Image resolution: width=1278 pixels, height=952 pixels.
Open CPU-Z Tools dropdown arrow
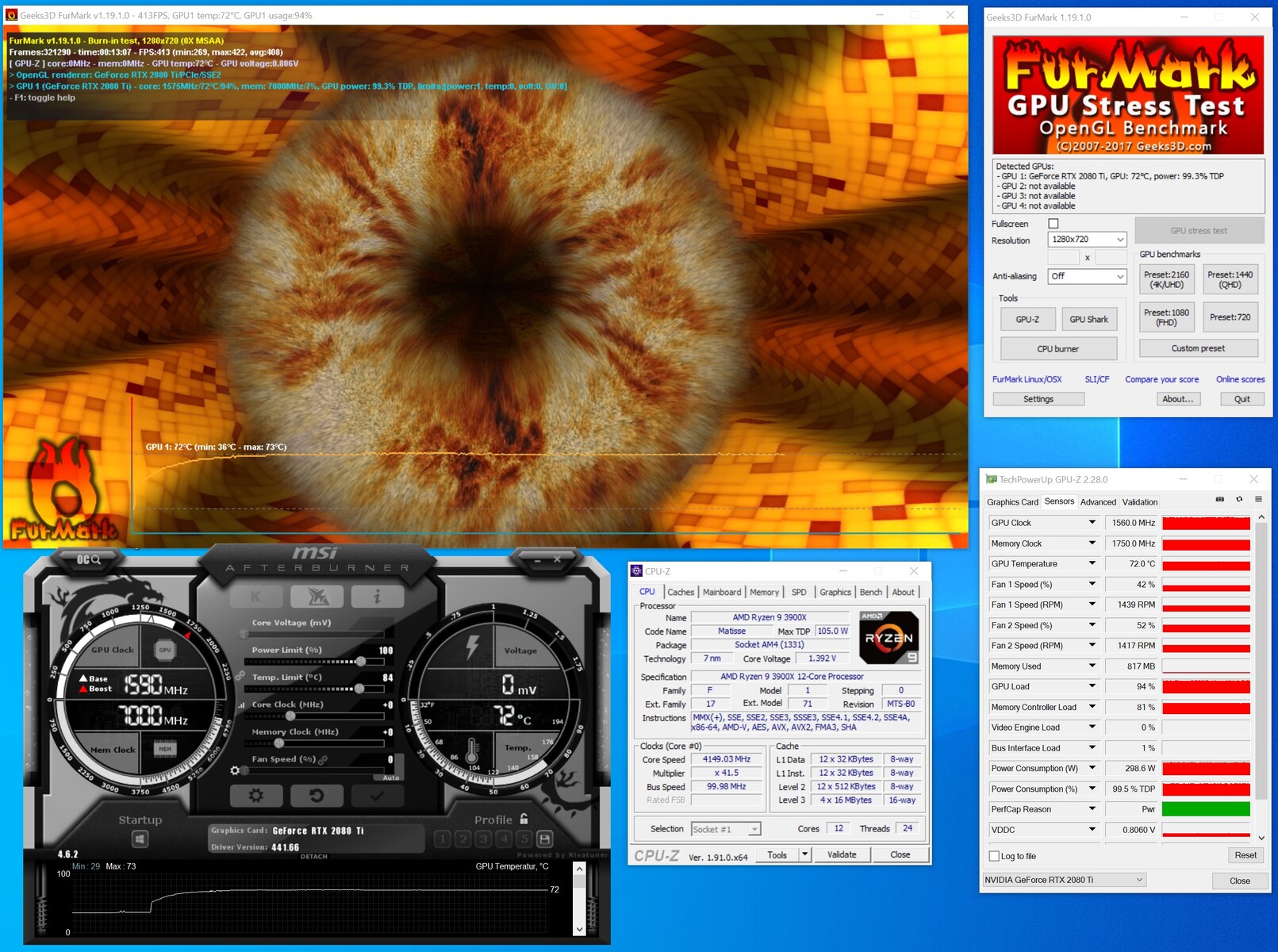click(805, 854)
